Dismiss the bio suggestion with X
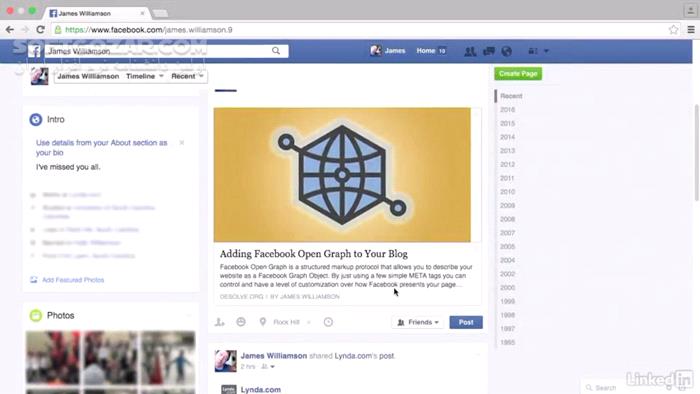Screen dimensions: 700x394 182,143
